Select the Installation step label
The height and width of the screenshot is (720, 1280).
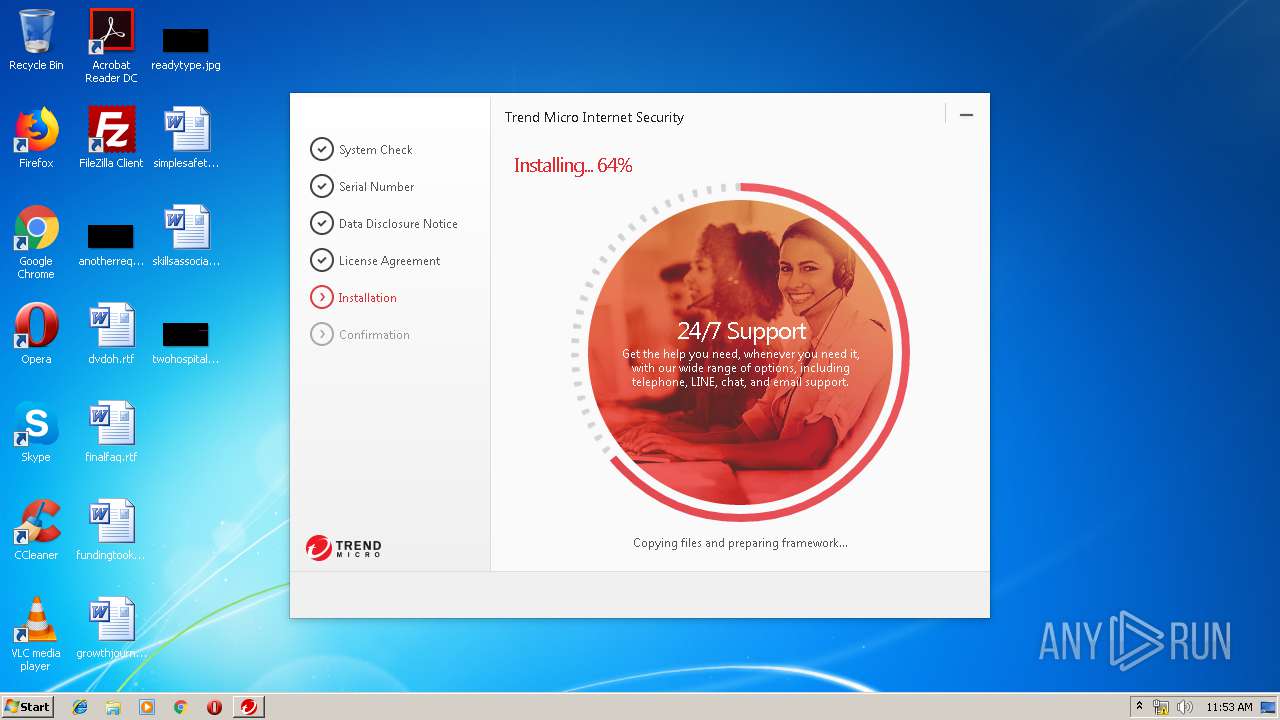pos(367,298)
